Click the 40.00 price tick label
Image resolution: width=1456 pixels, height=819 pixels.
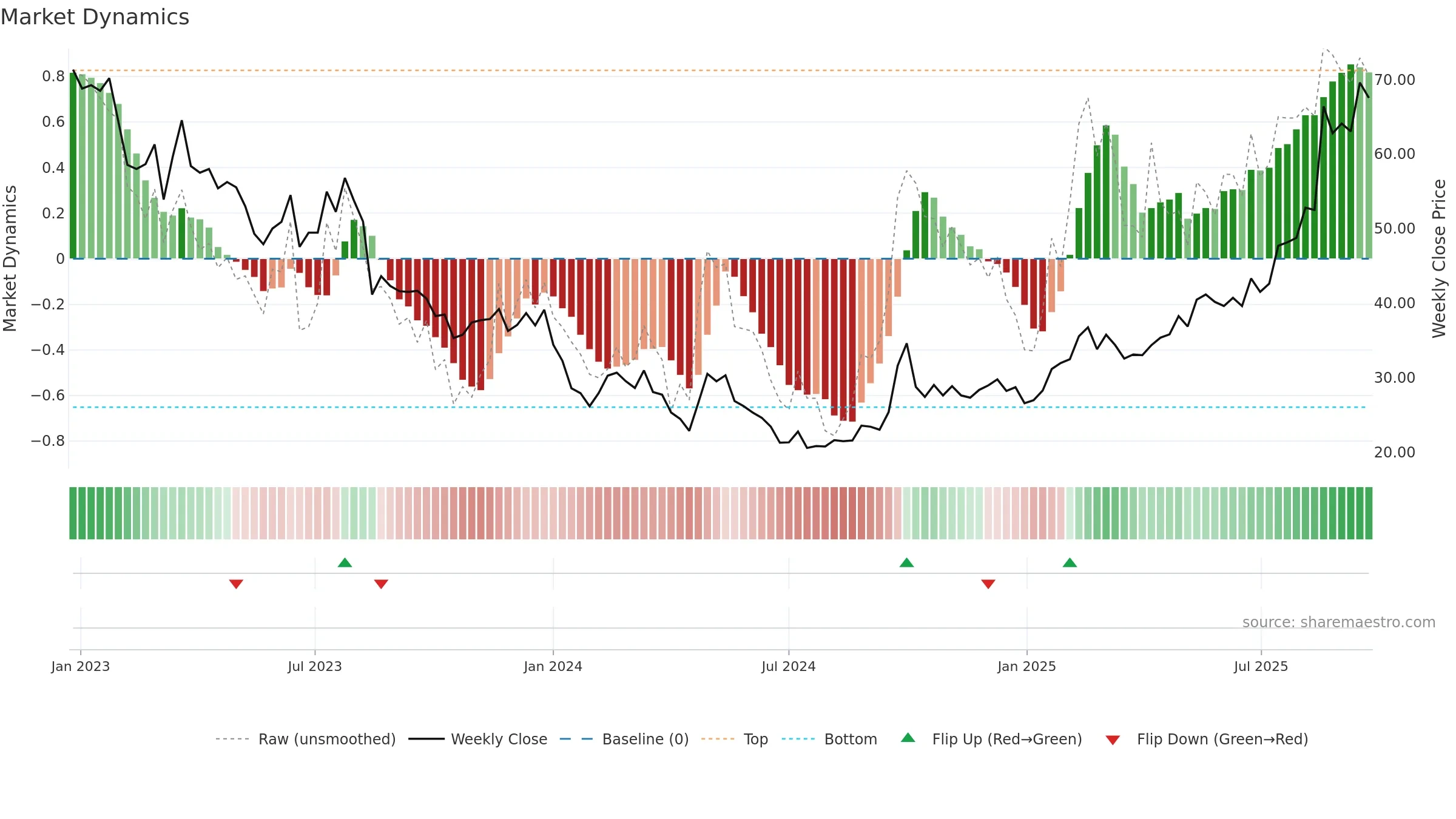1395,303
